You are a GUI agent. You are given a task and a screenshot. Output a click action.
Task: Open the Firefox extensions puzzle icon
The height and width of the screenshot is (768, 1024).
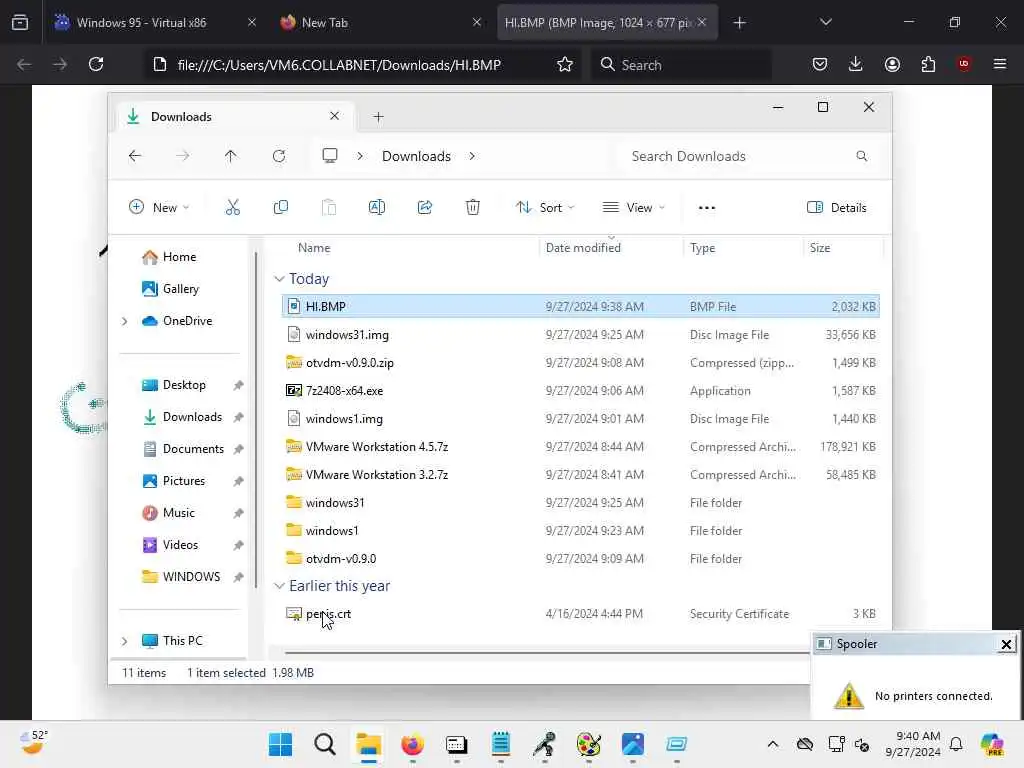pos(928,64)
